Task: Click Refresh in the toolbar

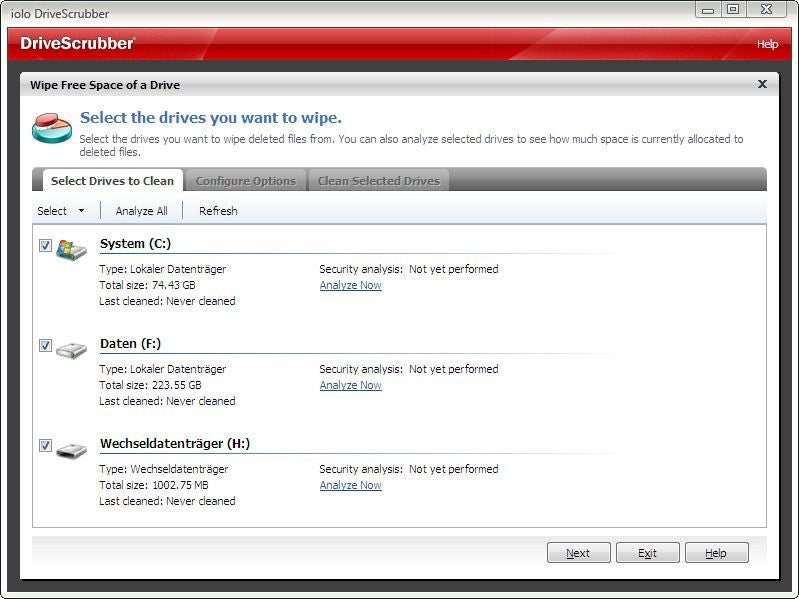Action: click(x=218, y=211)
